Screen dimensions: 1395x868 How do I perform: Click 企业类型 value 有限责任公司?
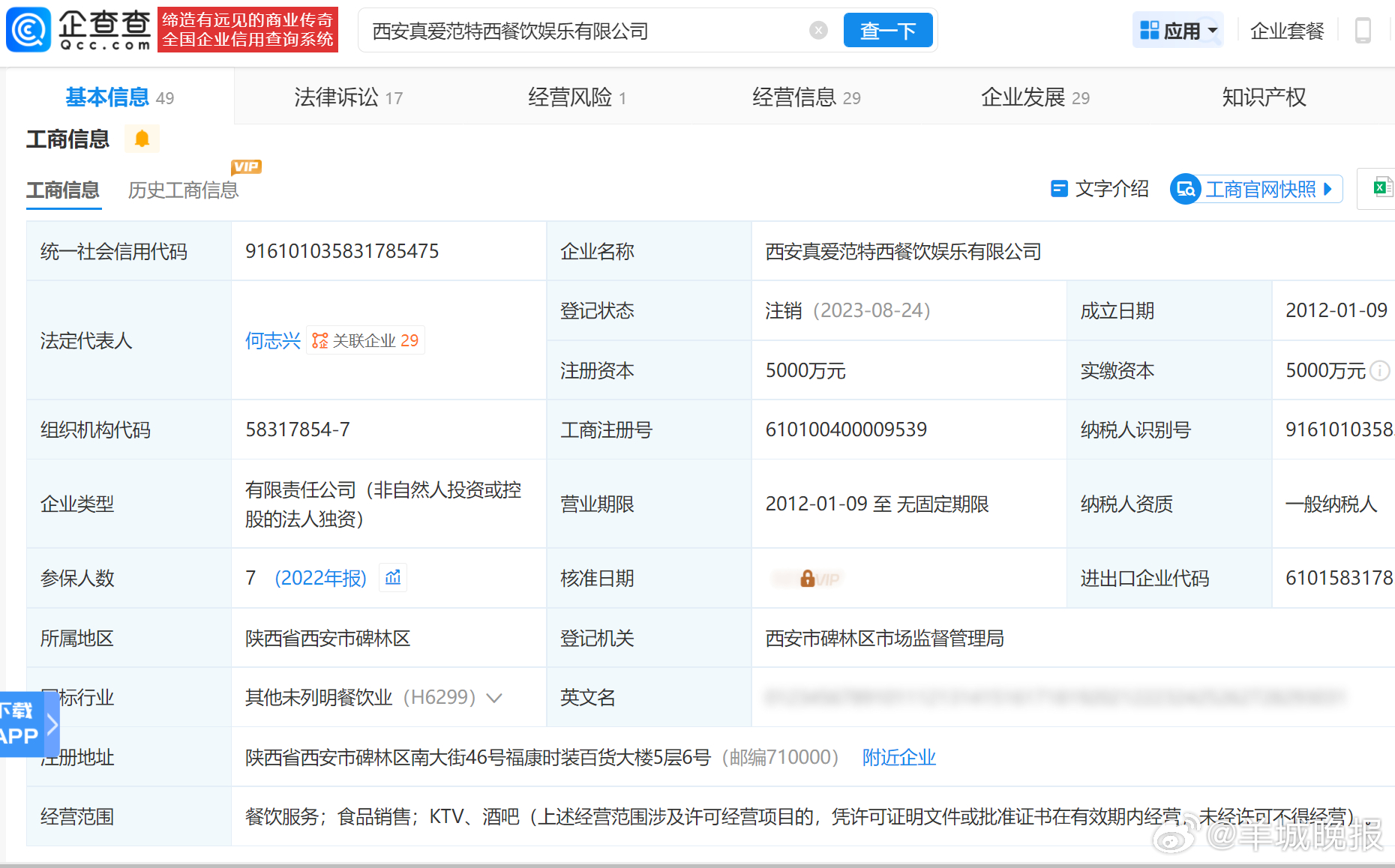click(x=383, y=504)
